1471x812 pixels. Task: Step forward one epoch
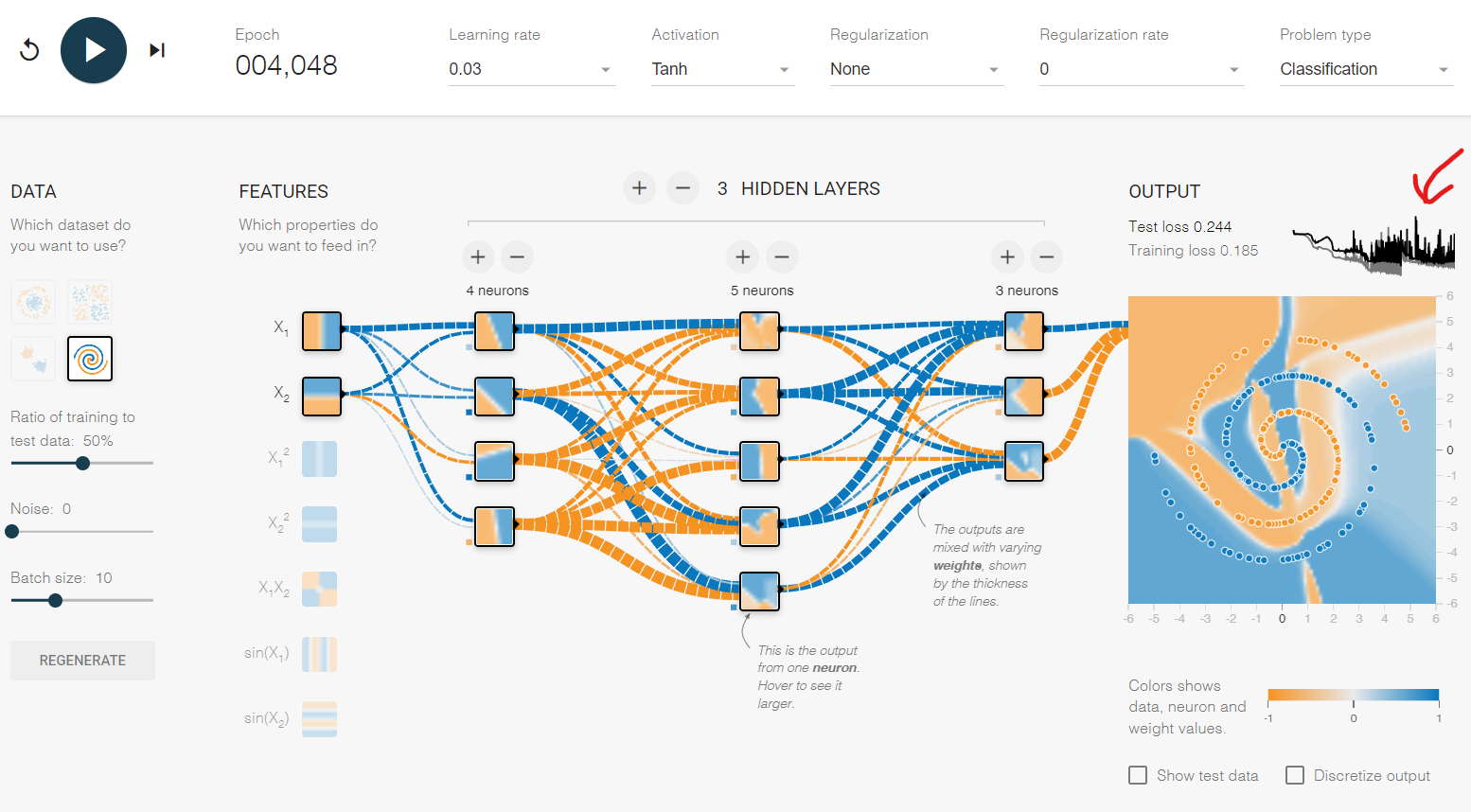[156, 49]
